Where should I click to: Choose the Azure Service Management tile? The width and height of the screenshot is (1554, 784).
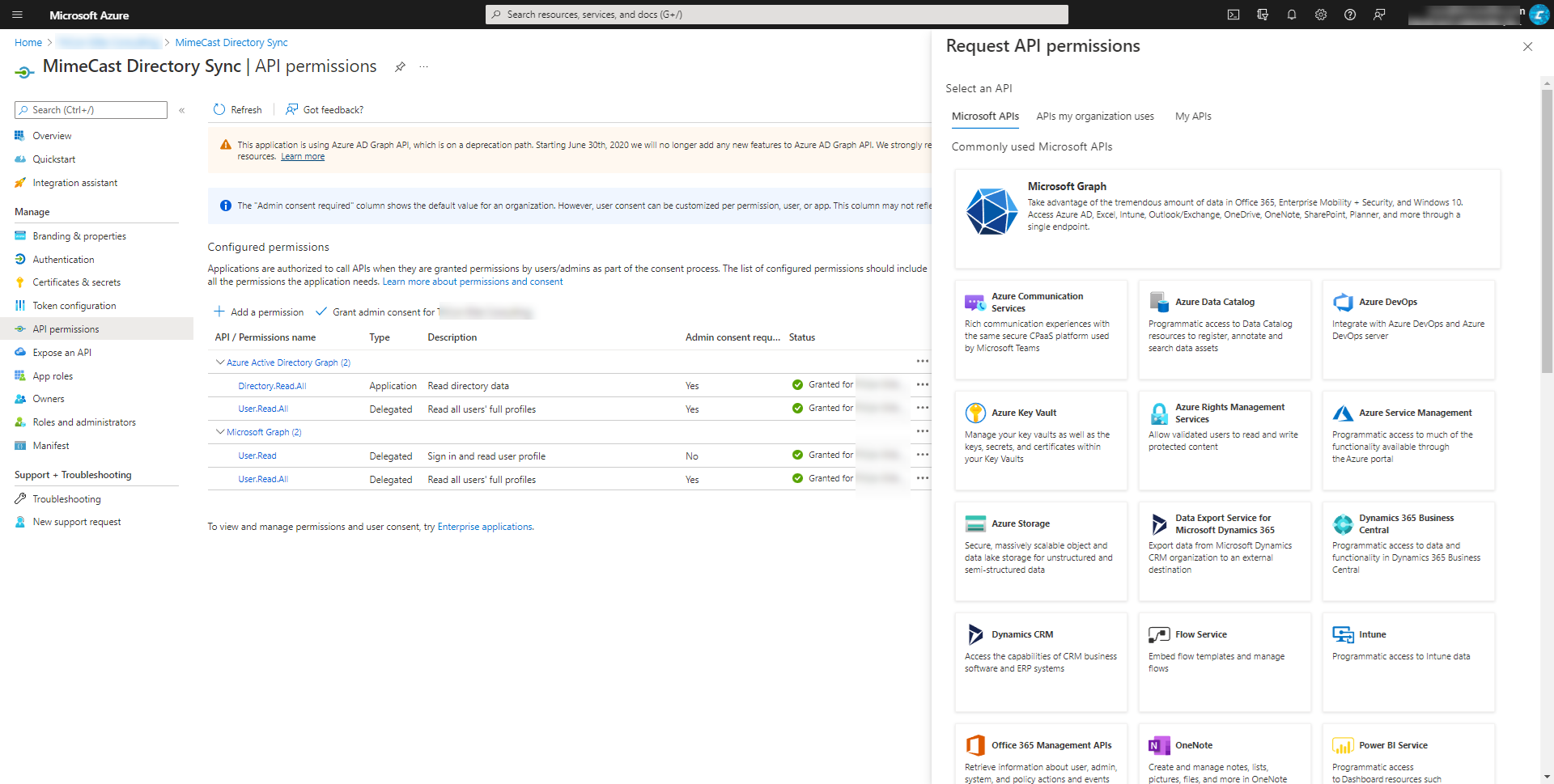1408,440
